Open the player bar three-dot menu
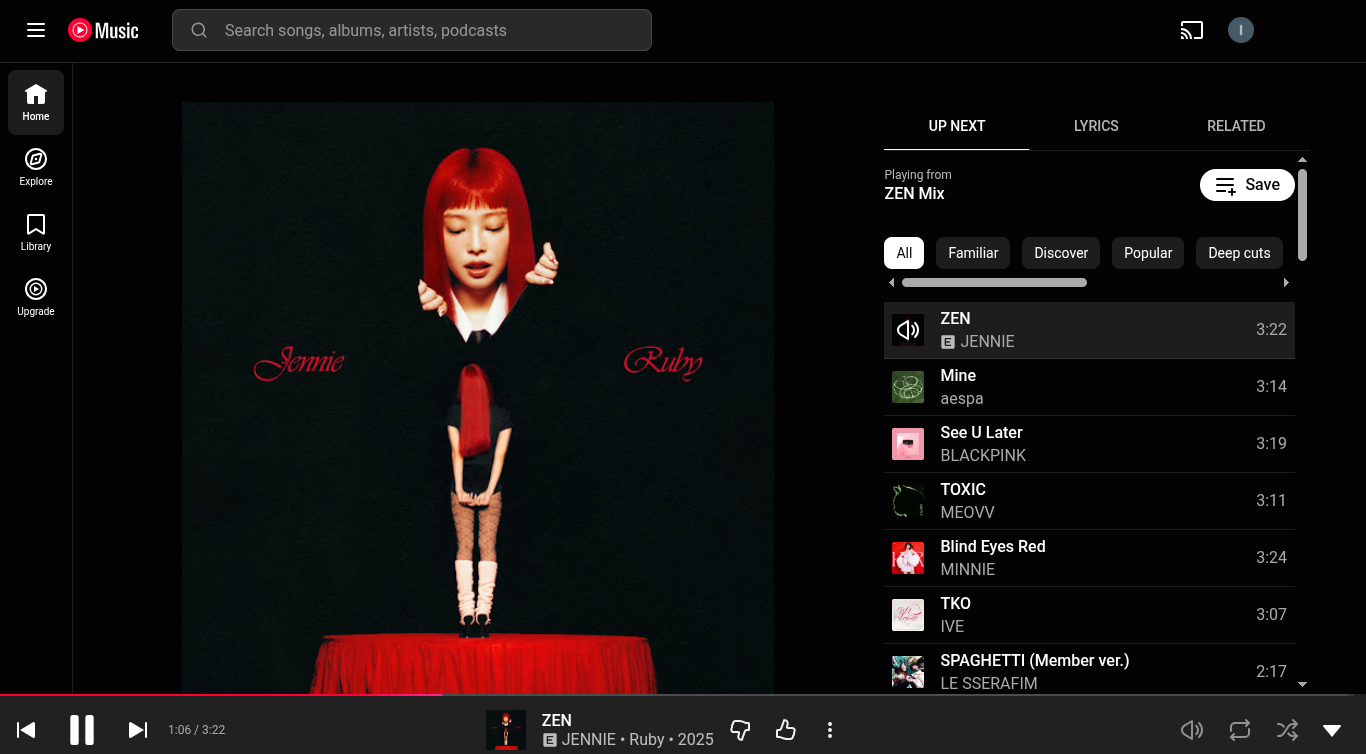This screenshot has height=754, width=1366. click(830, 730)
